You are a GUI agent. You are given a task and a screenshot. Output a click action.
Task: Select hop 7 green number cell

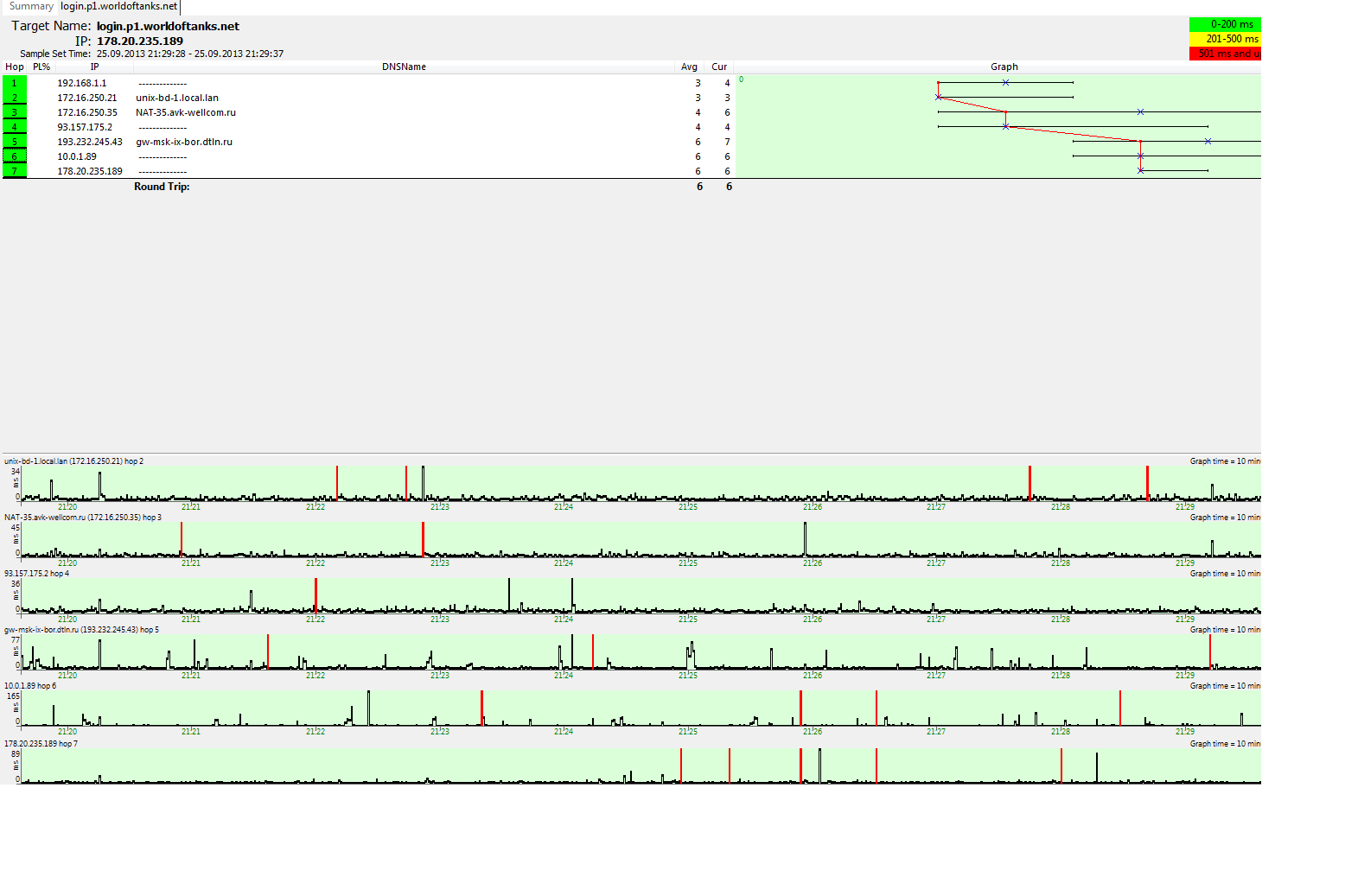click(15, 171)
